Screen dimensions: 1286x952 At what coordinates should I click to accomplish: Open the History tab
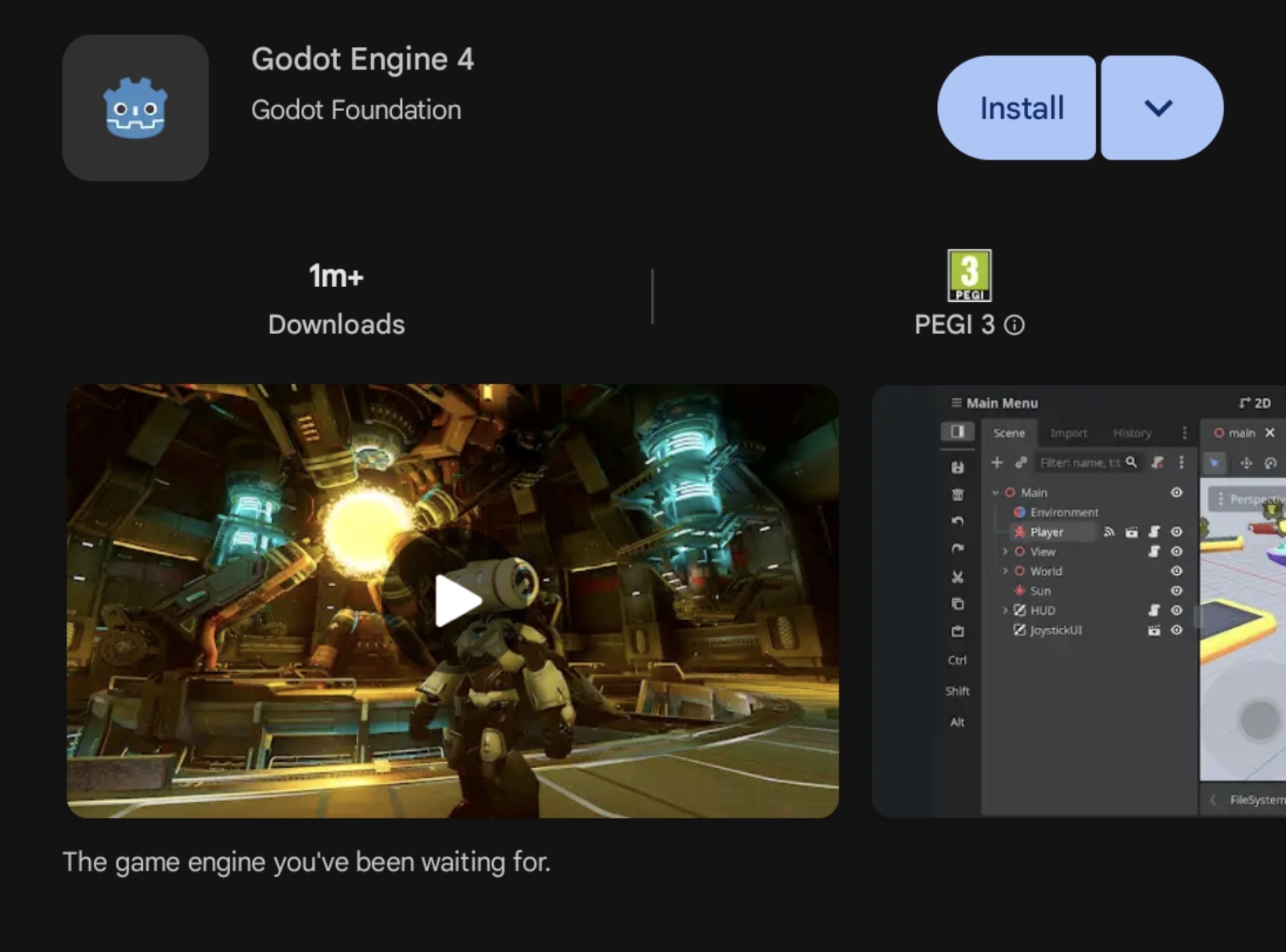tap(1132, 433)
